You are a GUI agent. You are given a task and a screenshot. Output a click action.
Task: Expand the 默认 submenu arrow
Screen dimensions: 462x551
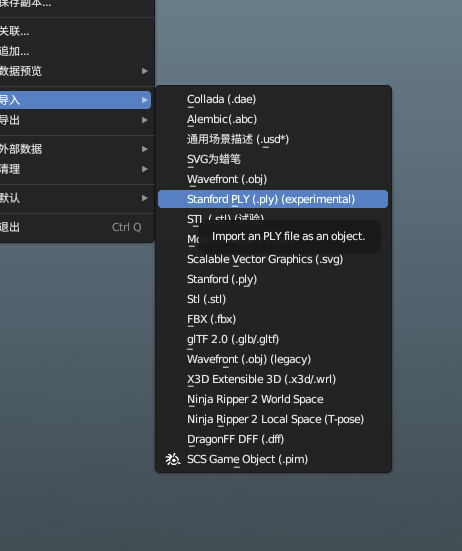(144, 198)
